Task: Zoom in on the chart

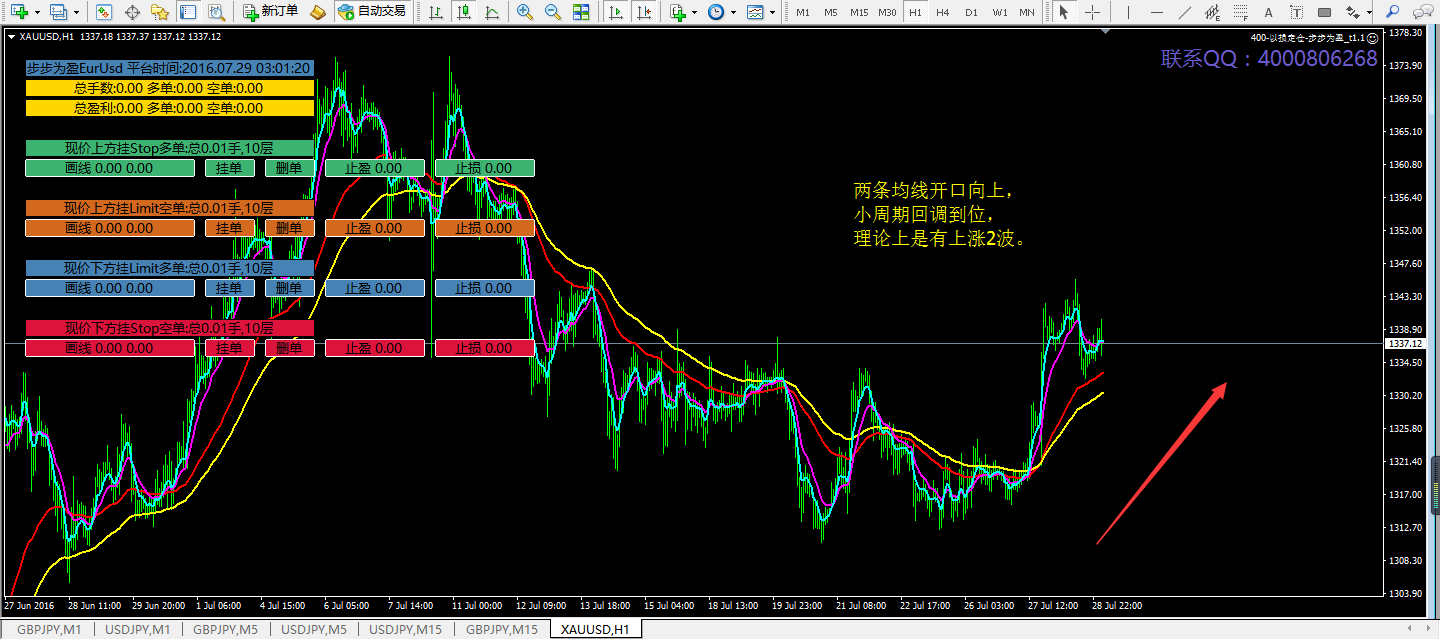Action: [525, 12]
